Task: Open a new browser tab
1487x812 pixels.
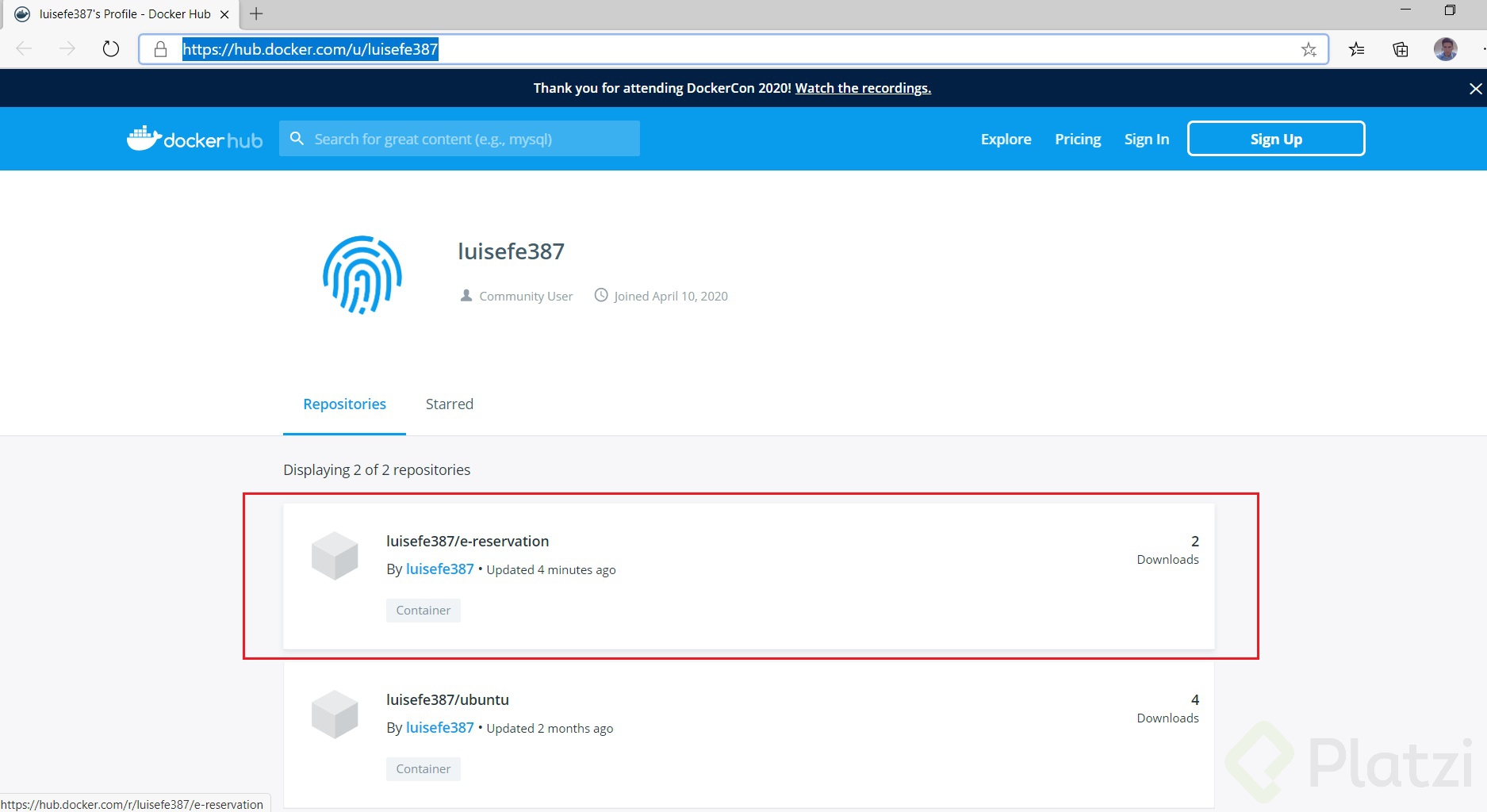Action: [x=256, y=13]
